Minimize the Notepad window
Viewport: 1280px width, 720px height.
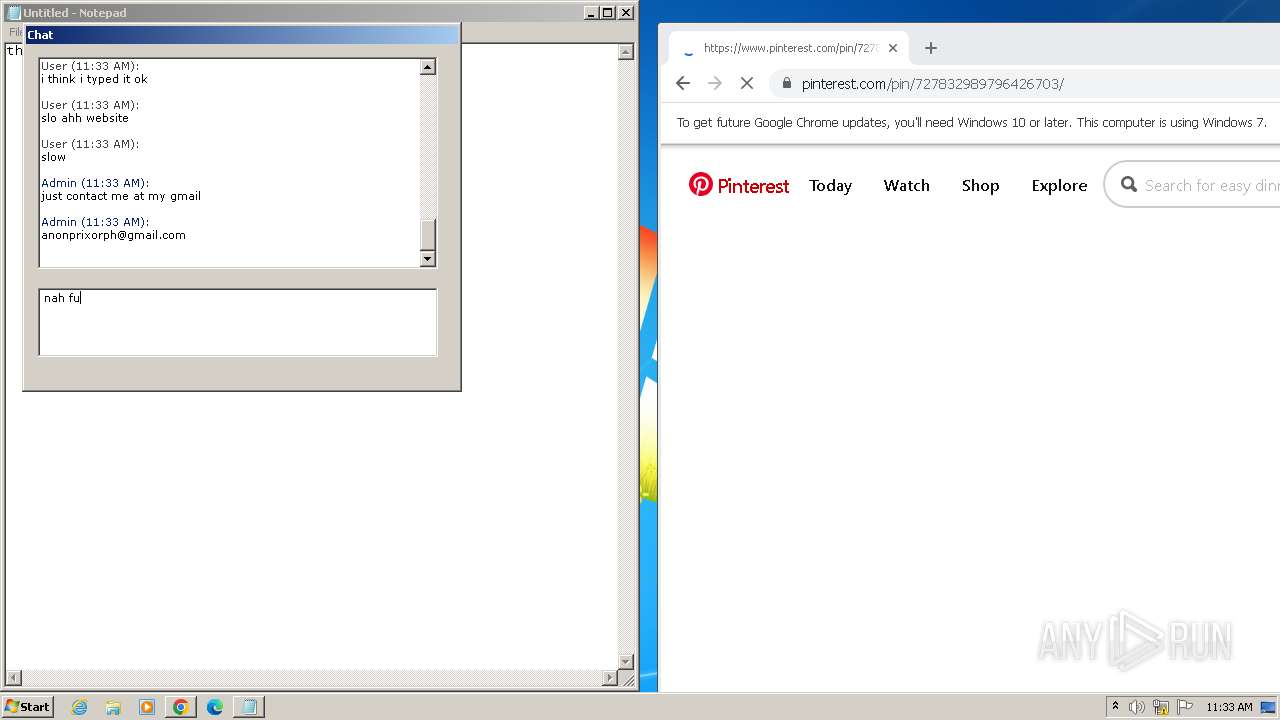pos(591,13)
